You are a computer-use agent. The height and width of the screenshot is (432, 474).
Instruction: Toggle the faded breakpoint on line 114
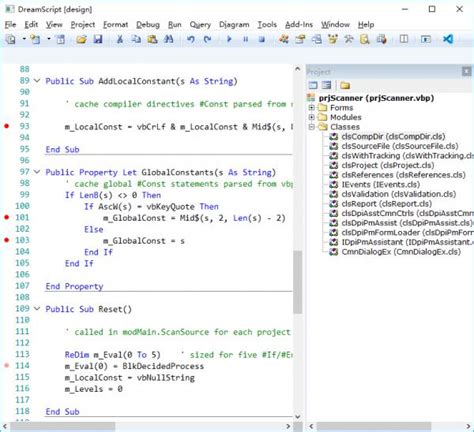click(6, 365)
